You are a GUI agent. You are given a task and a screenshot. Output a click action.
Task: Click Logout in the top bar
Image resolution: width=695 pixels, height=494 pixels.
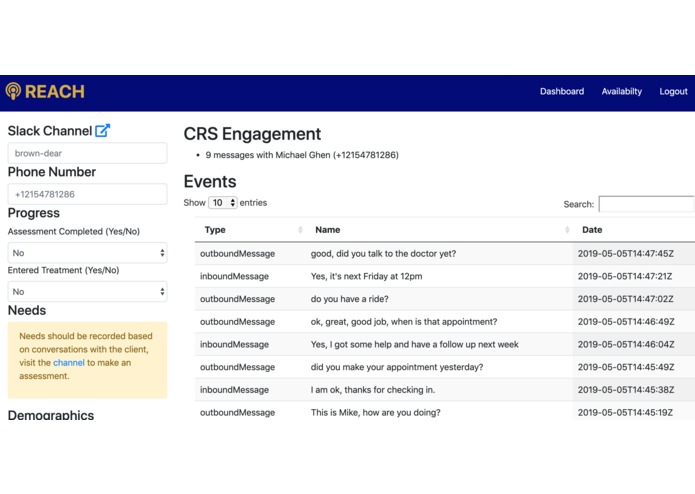673,91
